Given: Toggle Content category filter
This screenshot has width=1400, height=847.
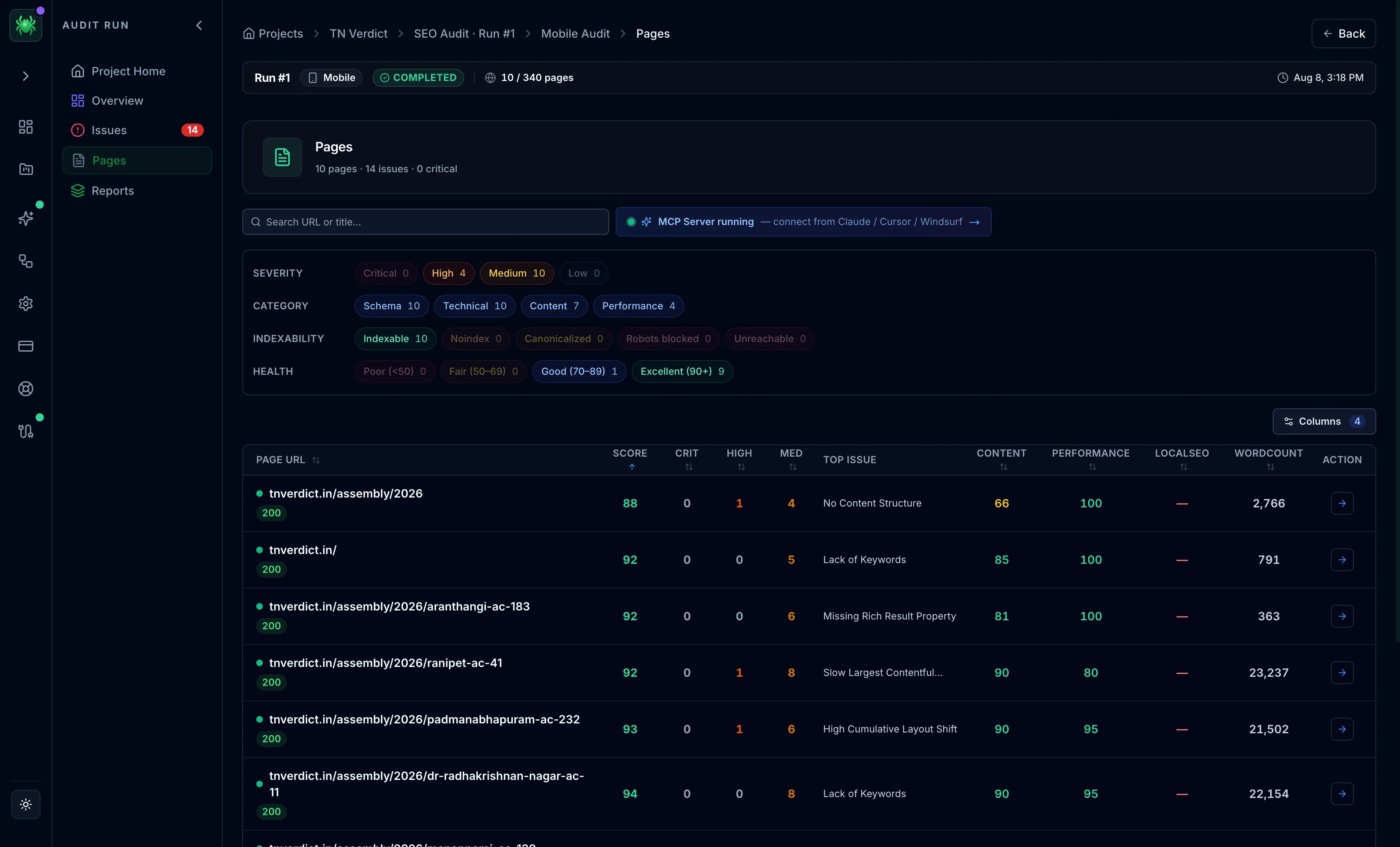Looking at the screenshot, I should pos(554,306).
